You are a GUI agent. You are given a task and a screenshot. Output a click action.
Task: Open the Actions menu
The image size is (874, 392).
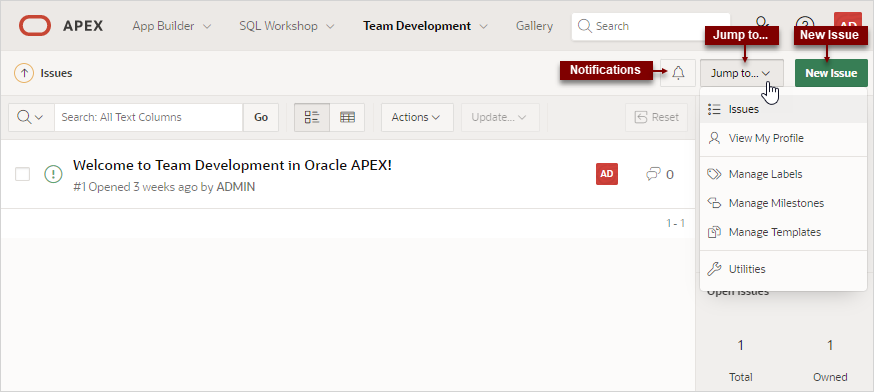417,117
